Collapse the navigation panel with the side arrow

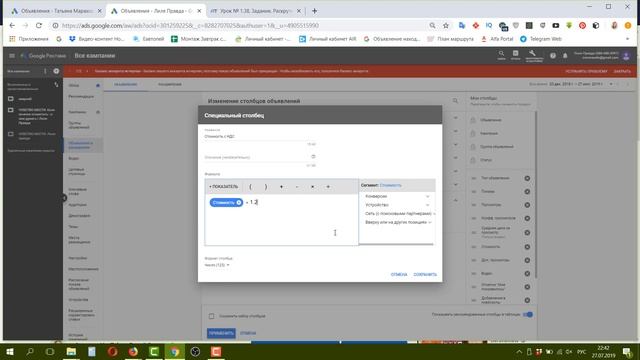pos(64,198)
